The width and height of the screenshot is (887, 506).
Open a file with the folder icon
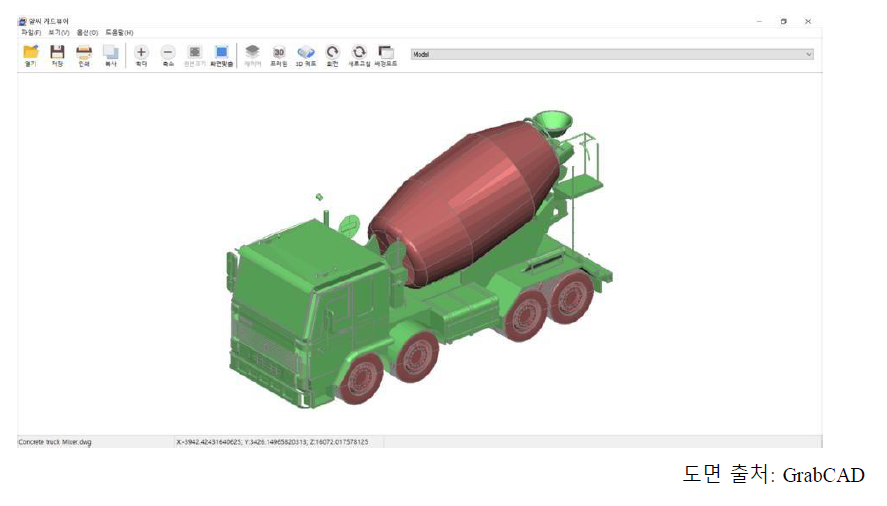tap(31, 56)
